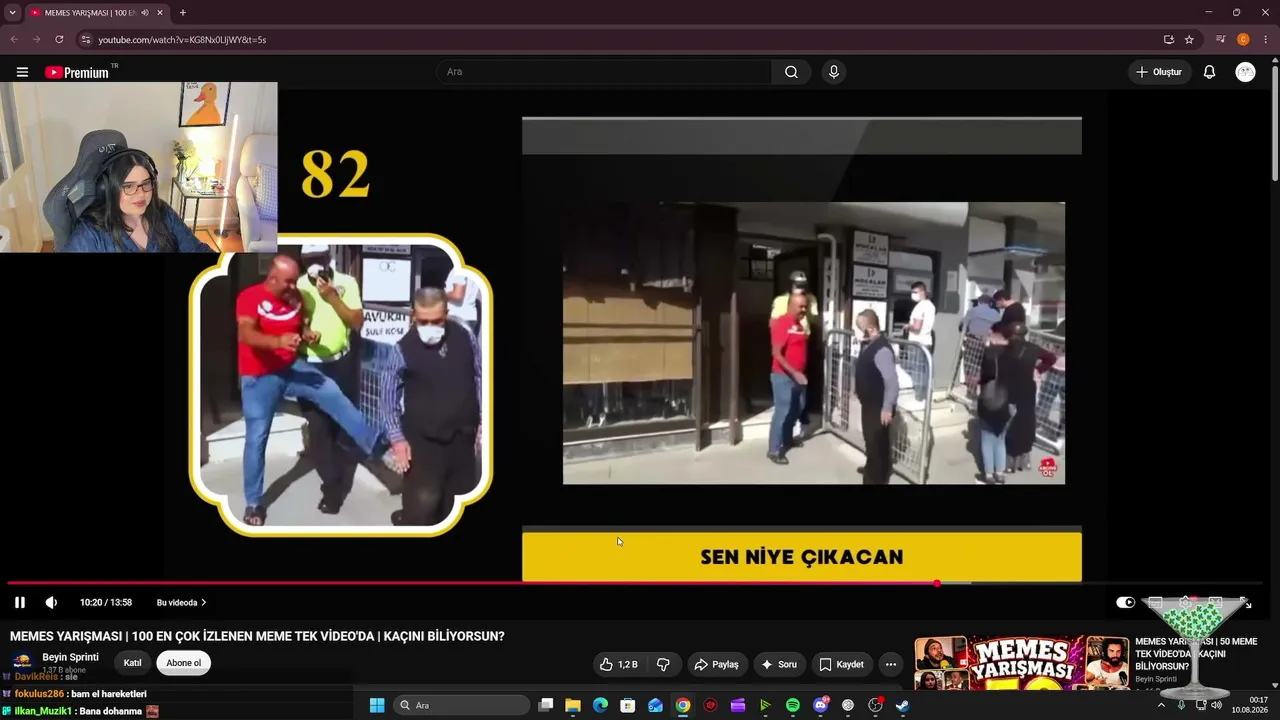This screenshot has height=720, width=1280.
Task: Click the Windows taskbar search box
Action: click(x=461, y=705)
